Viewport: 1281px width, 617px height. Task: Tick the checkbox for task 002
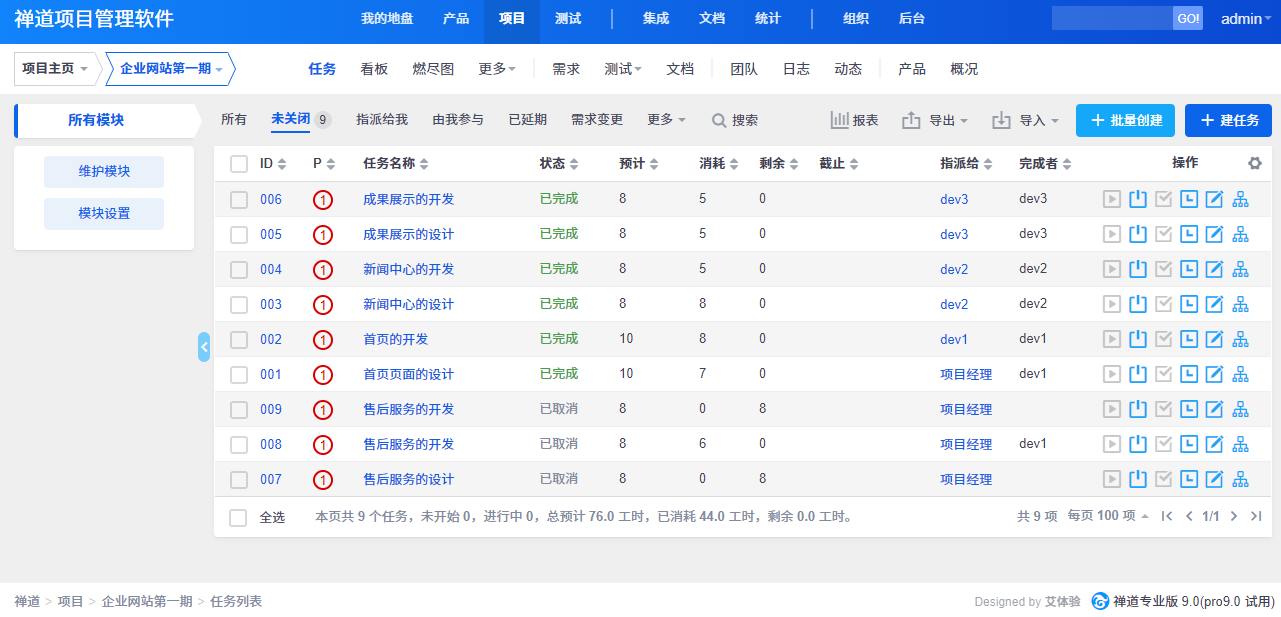click(x=239, y=339)
